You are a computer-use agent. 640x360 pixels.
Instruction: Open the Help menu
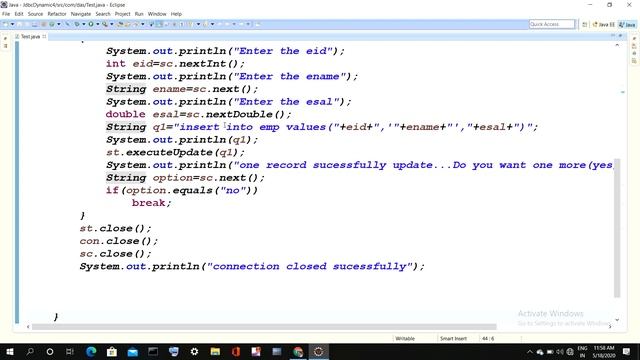(176, 14)
